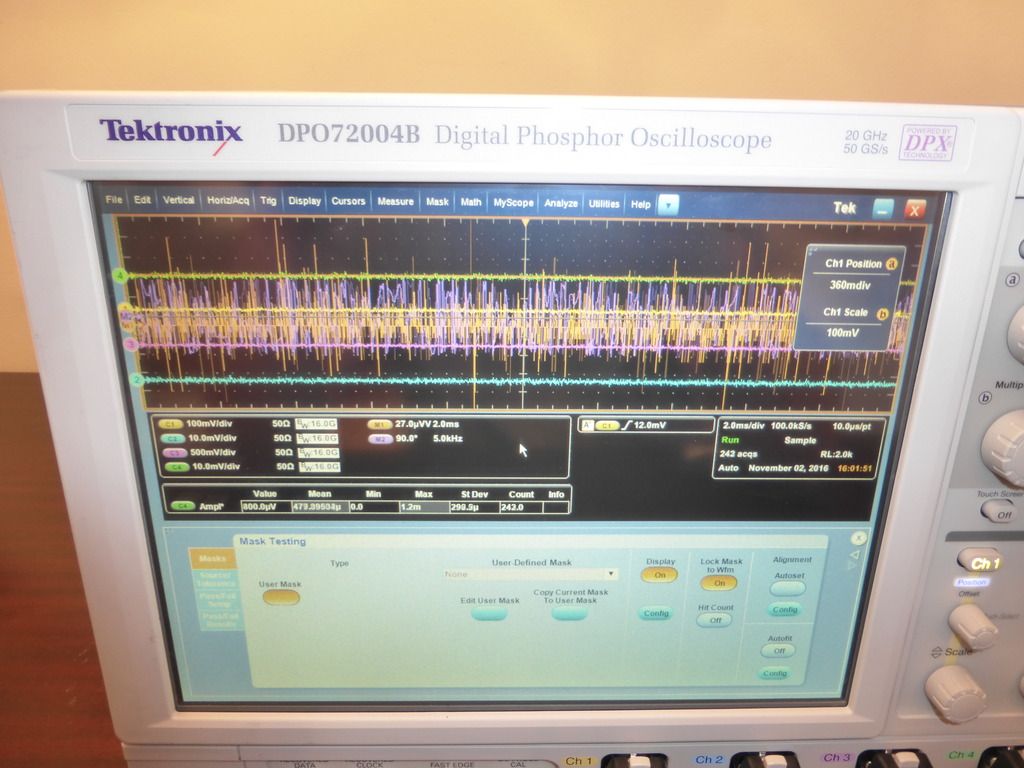Click the C4 bandwidth 16.0G badge
This screenshot has width=1024, height=768.
[319, 467]
